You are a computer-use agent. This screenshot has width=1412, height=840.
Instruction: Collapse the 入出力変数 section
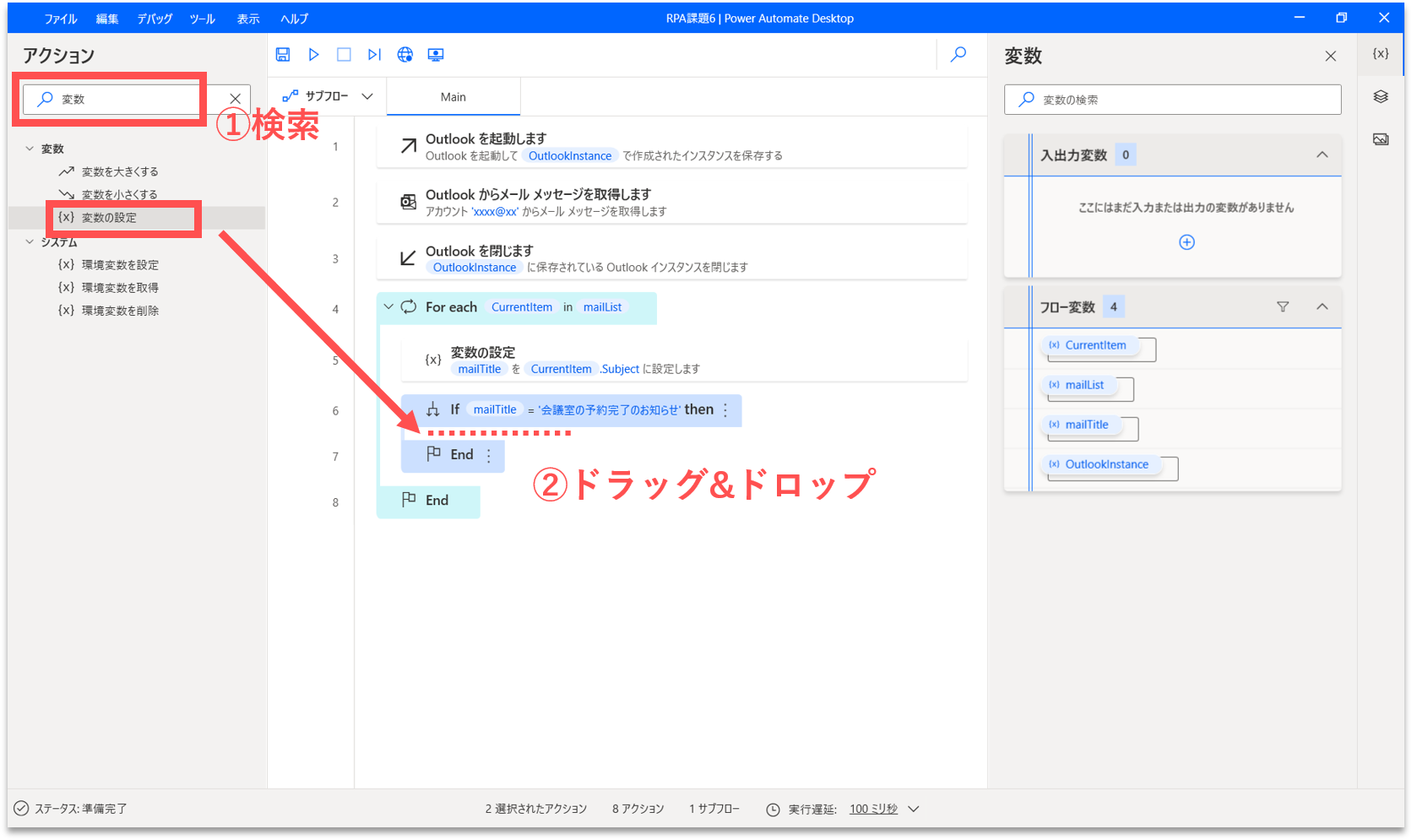pos(1322,154)
